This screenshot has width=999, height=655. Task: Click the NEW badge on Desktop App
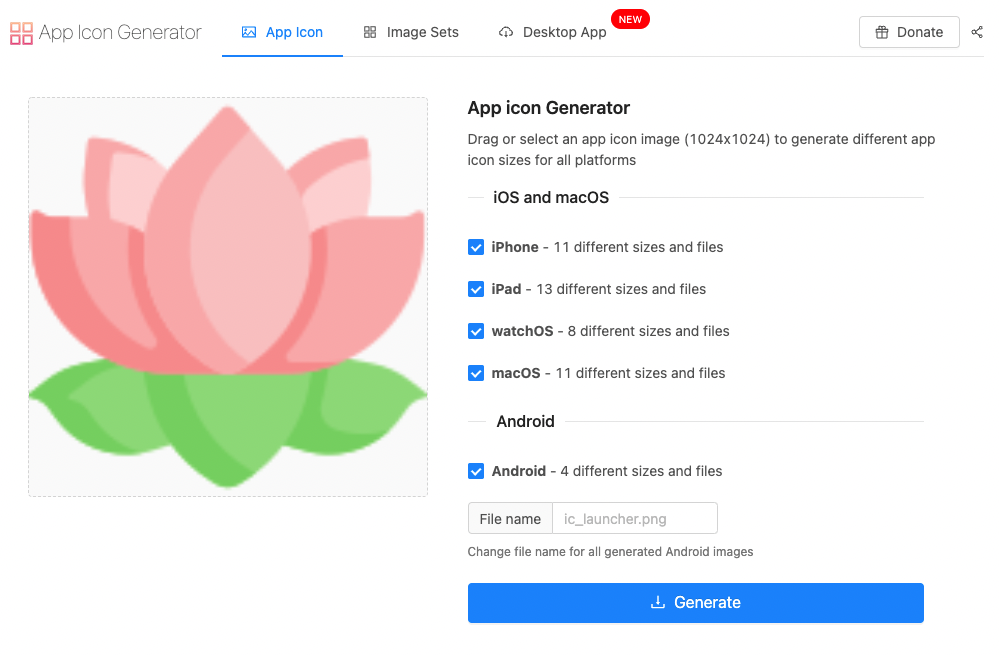(x=630, y=20)
